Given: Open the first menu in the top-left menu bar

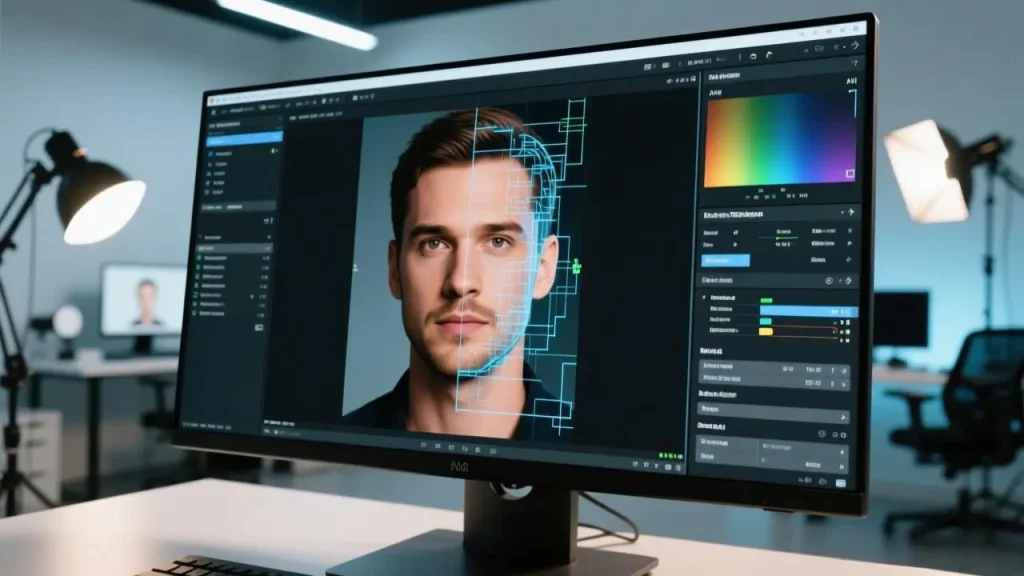Looking at the screenshot, I should [212, 110].
